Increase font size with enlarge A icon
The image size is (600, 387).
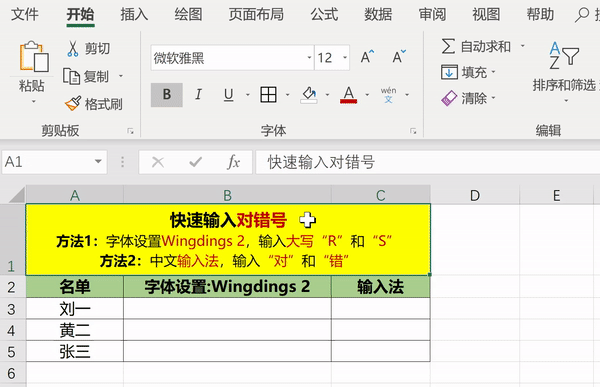tap(367, 57)
